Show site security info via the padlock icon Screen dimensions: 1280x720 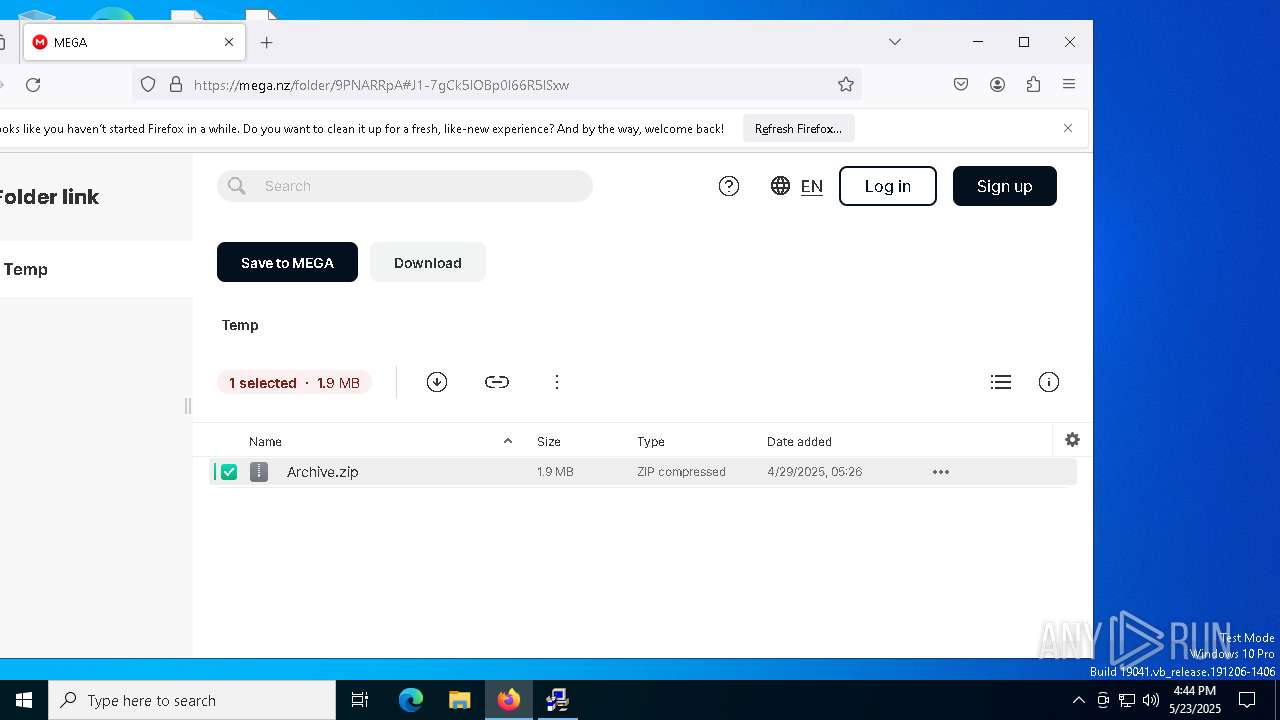point(176,85)
